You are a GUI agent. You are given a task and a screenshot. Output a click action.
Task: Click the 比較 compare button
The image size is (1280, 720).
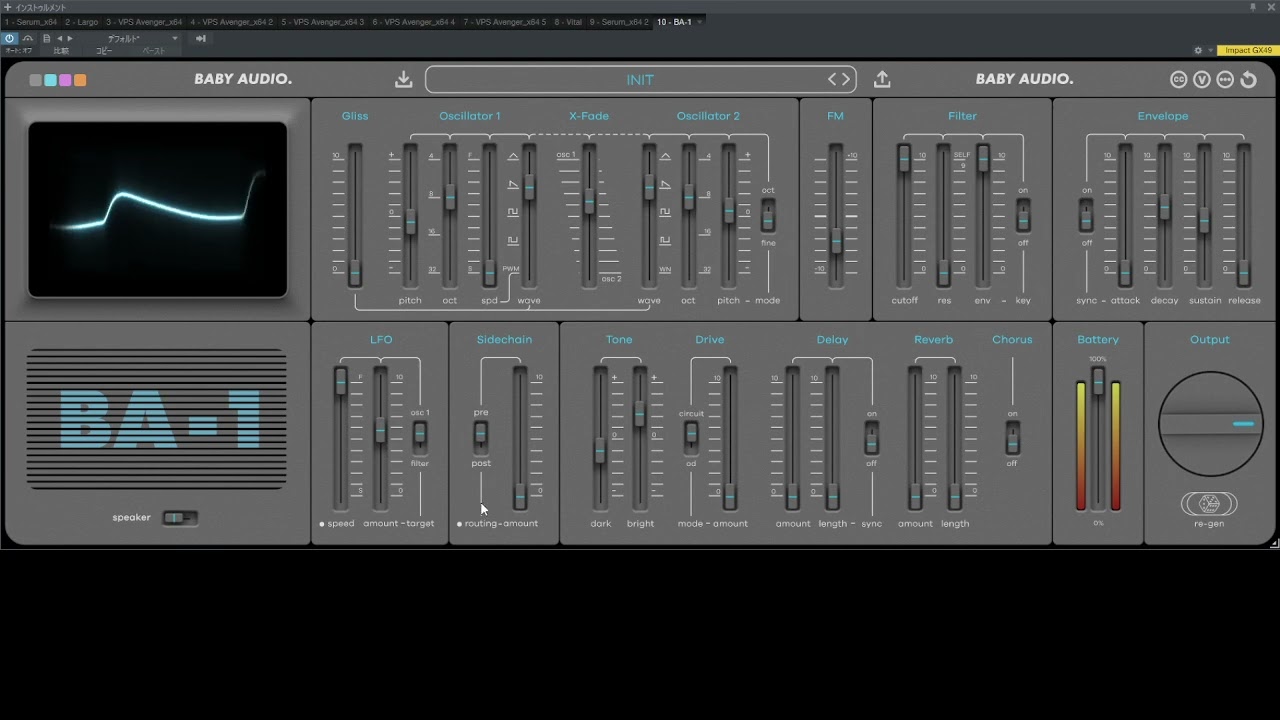(61, 50)
